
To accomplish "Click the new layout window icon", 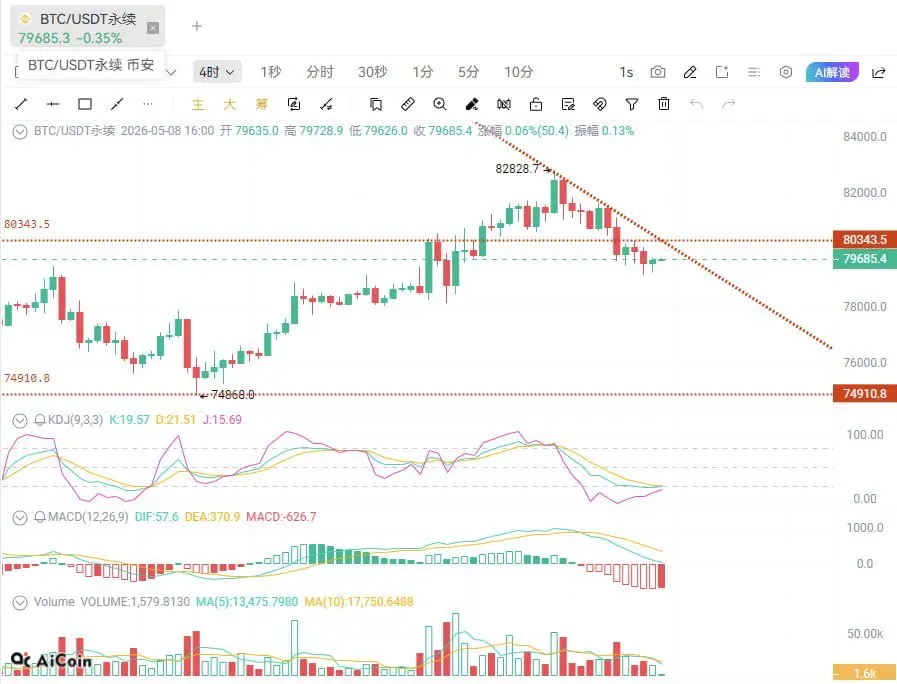I will 722,72.
